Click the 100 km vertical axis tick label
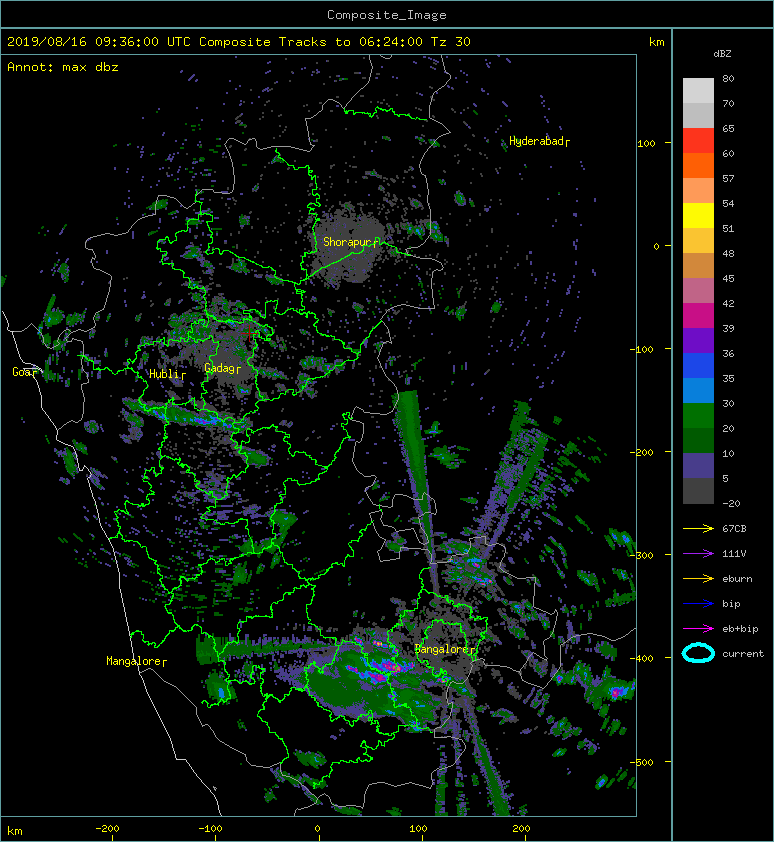 point(646,143)
